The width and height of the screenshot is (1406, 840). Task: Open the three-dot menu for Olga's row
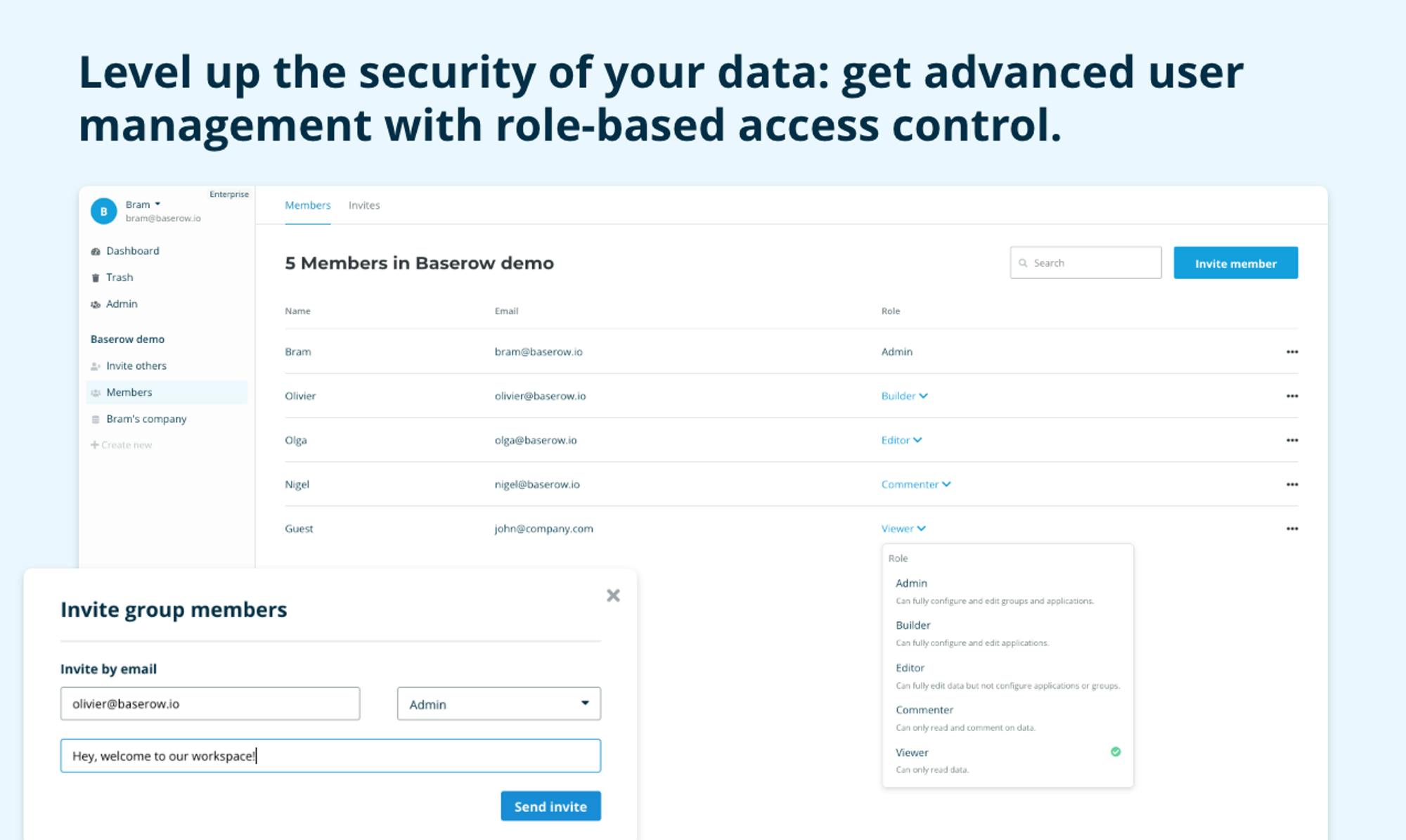(x=1292, y=440)
